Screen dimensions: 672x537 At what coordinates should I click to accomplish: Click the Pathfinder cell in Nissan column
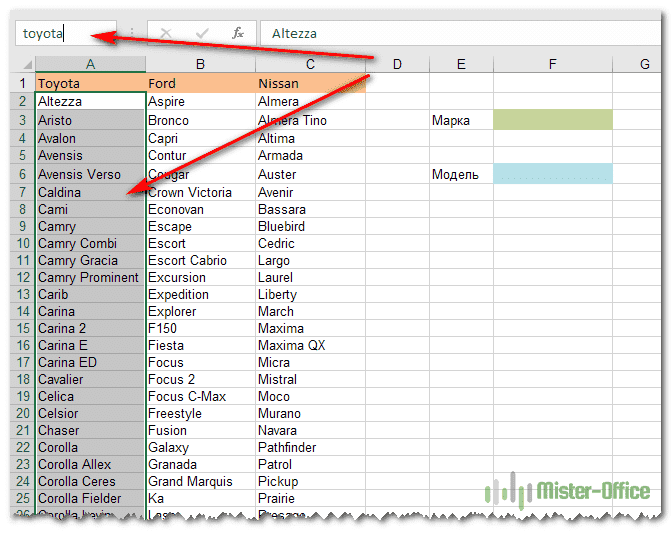point(310,447)
